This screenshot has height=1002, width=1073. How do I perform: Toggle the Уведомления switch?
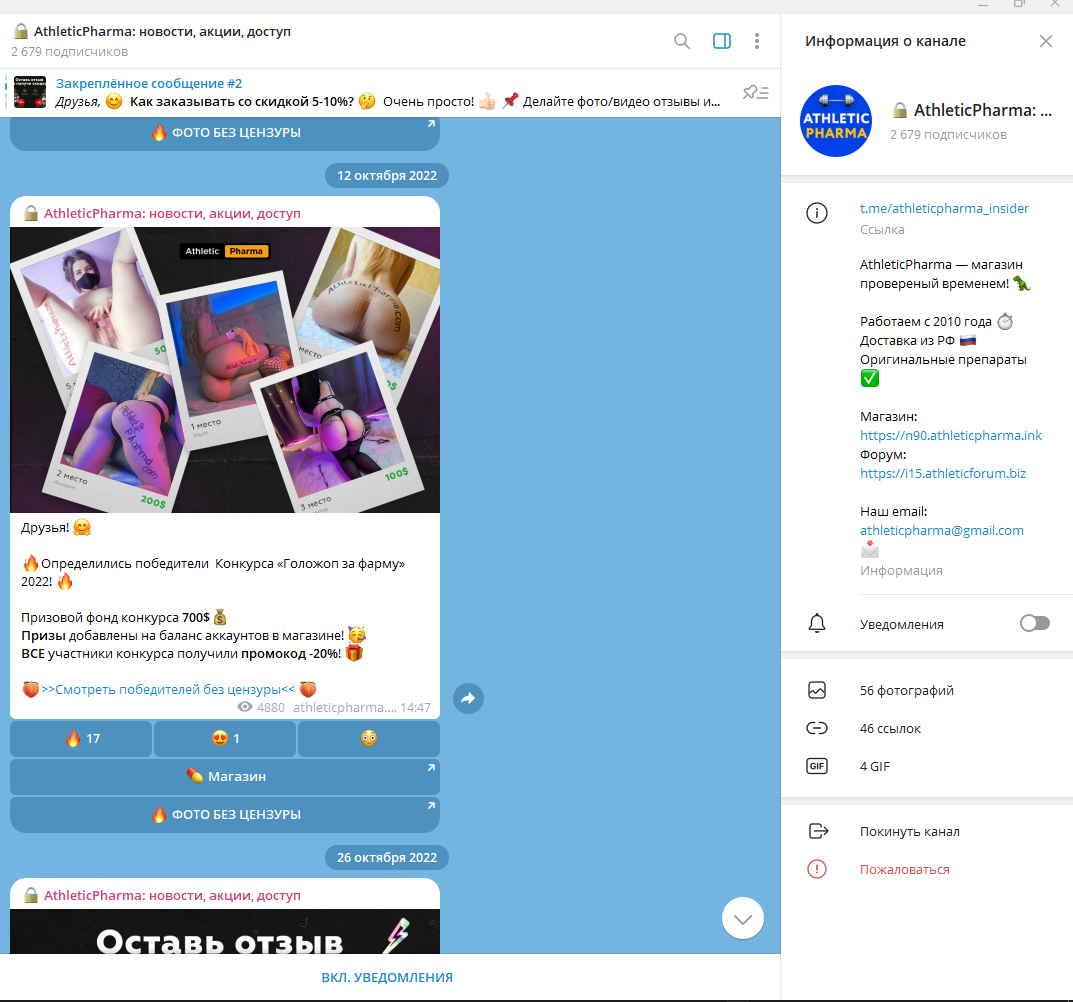tap(1034, 623)
